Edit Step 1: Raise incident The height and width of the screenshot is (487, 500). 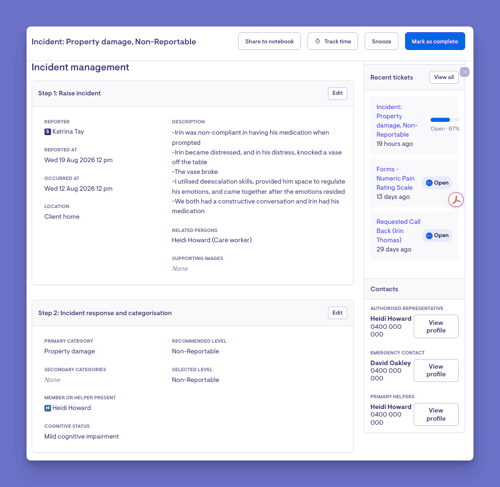(x=337, y=93)
